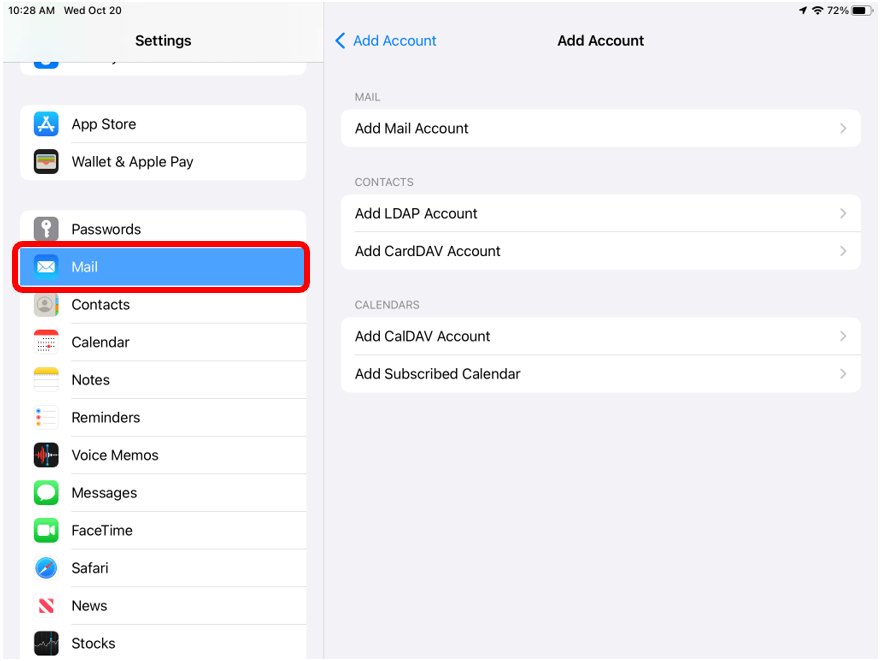Open Stocks settings
The image size is (881, 661).
pos(163,643)
